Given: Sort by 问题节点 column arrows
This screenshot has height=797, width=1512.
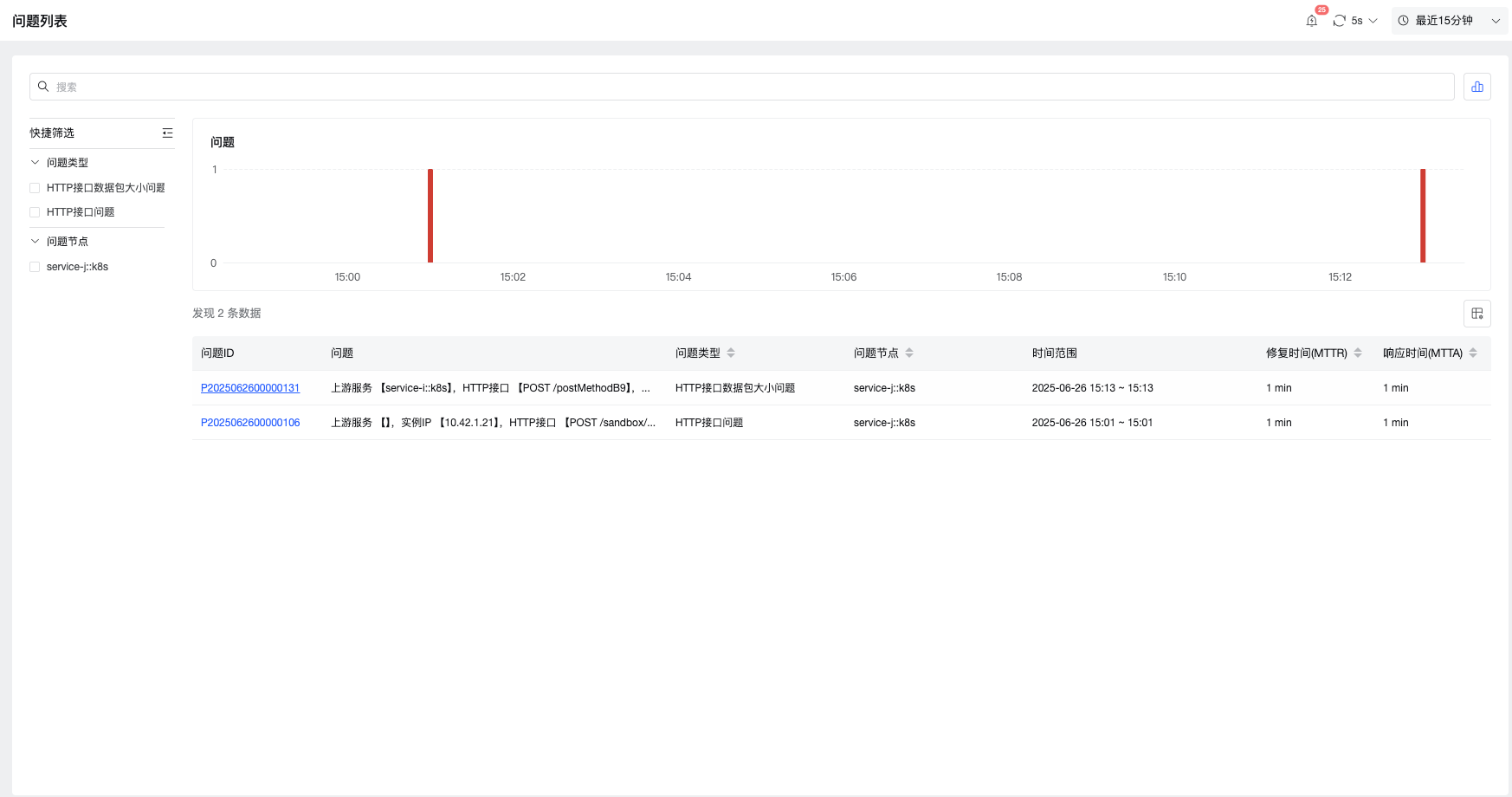Looking at the screenshot, I should click(x=909, y=353).
